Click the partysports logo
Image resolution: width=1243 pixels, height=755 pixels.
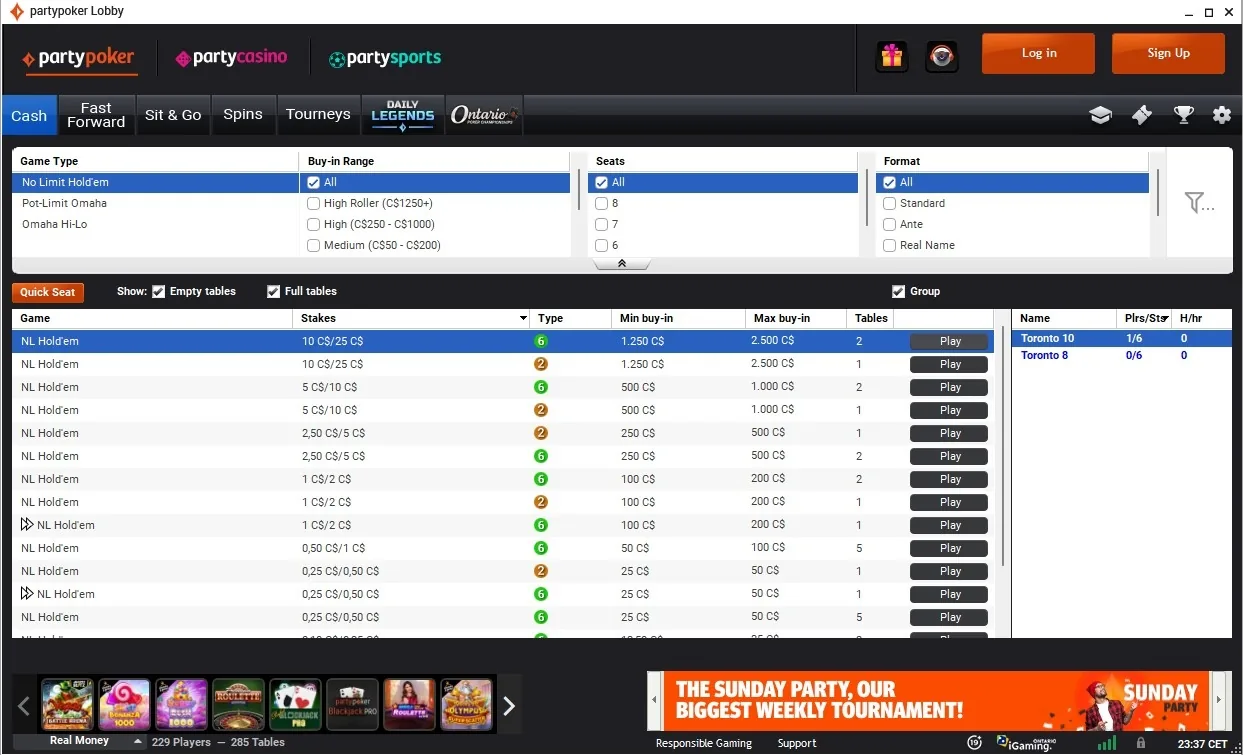(x=385, y=59)
